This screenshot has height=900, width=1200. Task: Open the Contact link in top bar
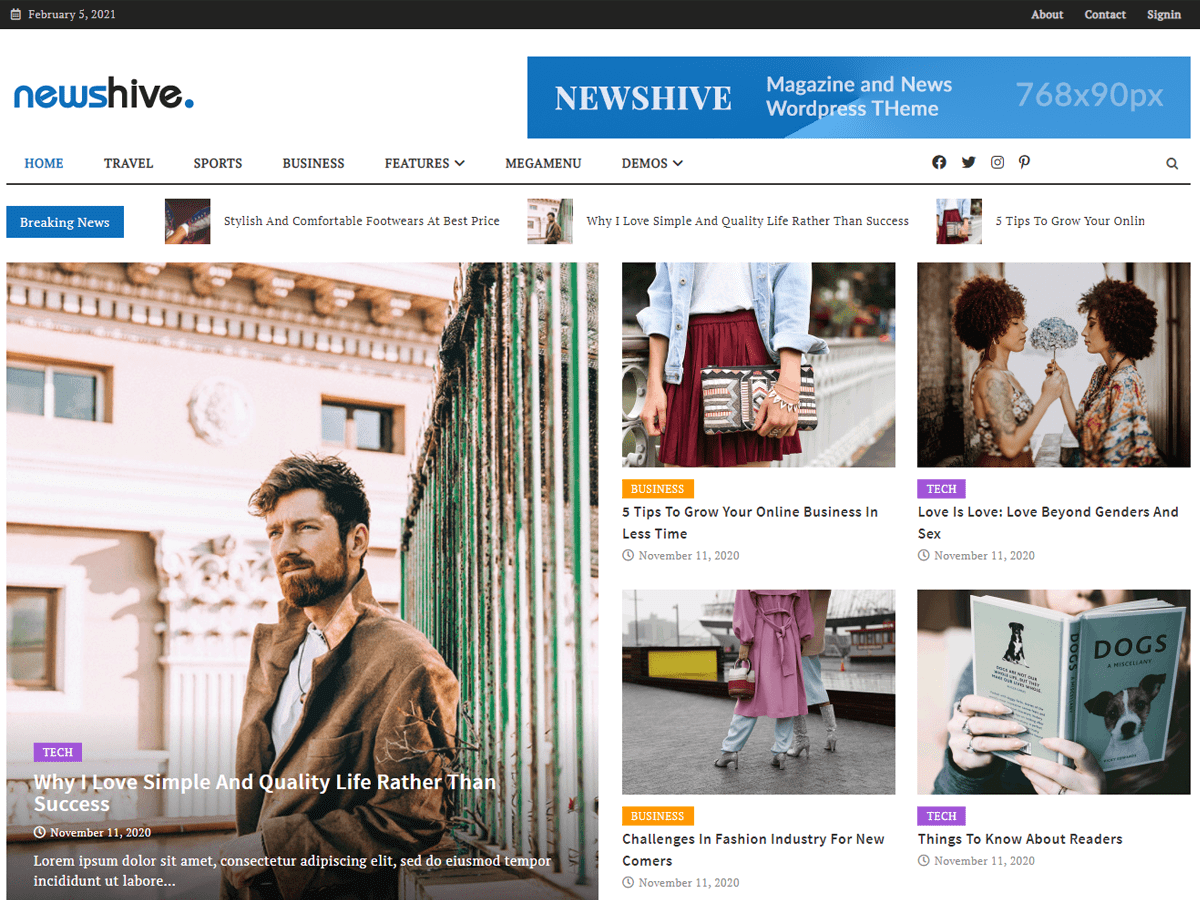(1105, 15)
